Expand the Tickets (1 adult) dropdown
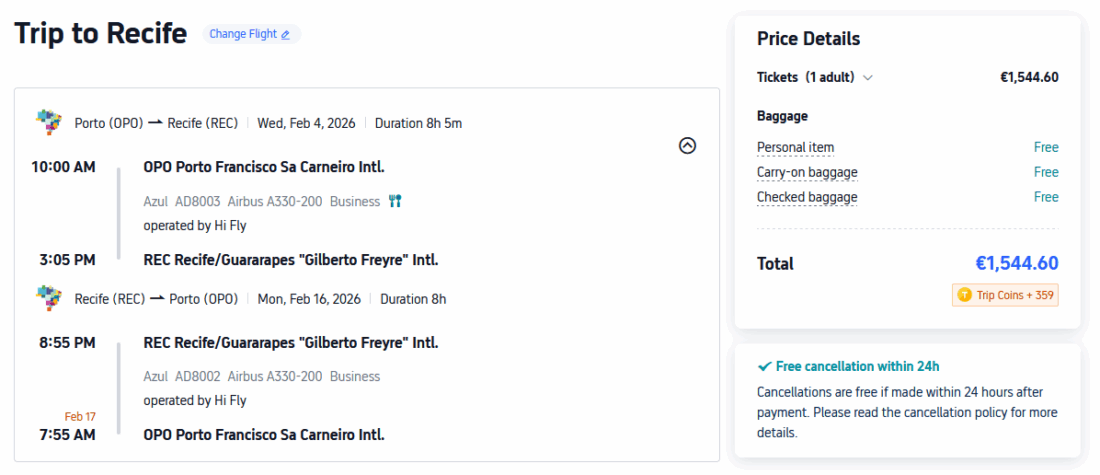 (867, 77)
